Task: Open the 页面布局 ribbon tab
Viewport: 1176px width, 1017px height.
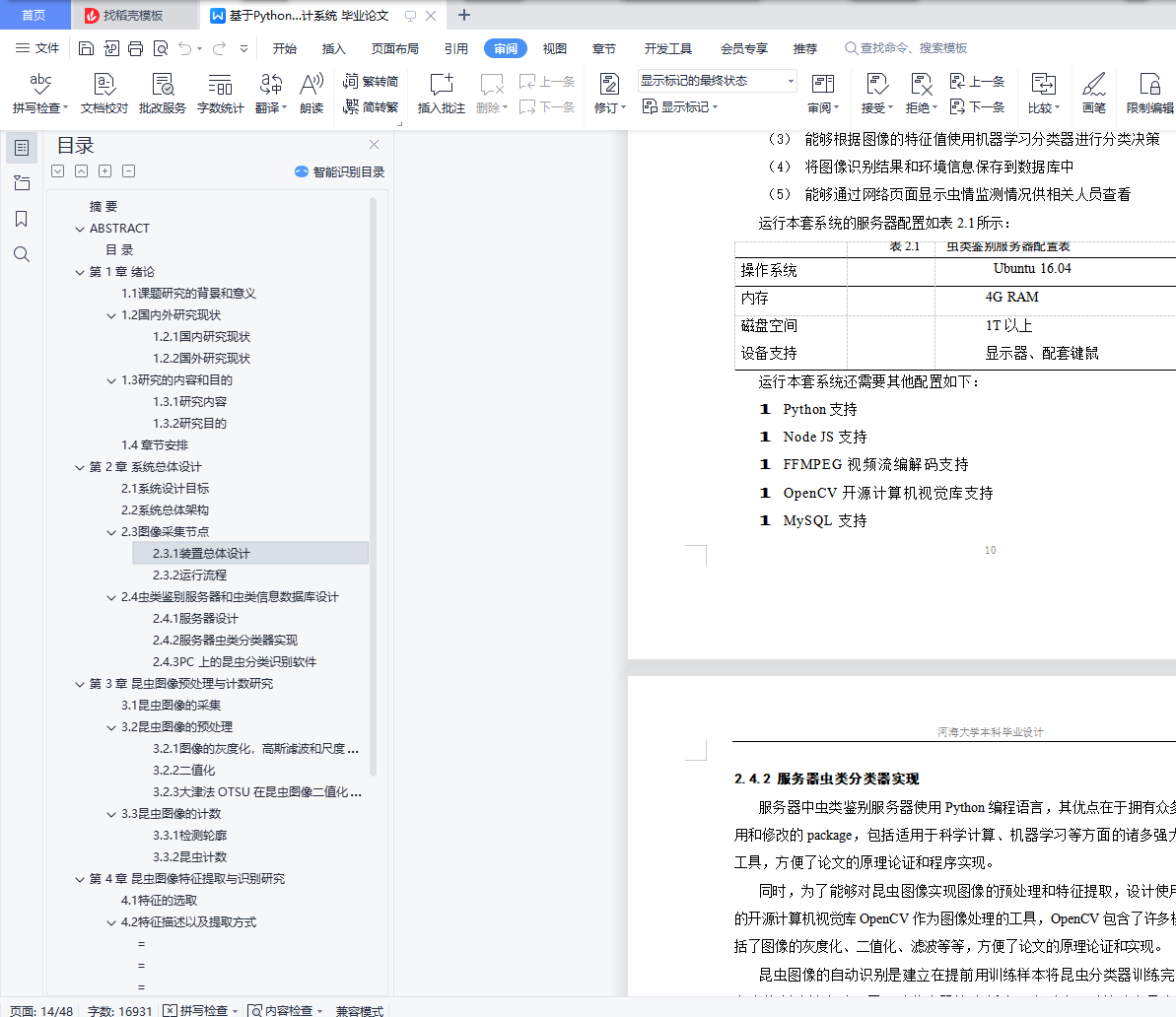Action: (395, 48)
